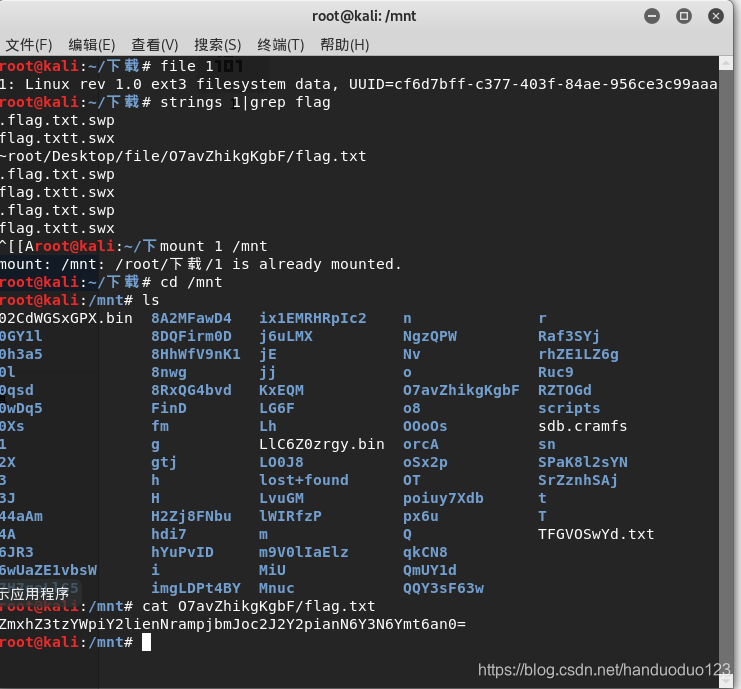Click the 44aAm directory name
741x689 pixels.
click(x=21, y=516)
